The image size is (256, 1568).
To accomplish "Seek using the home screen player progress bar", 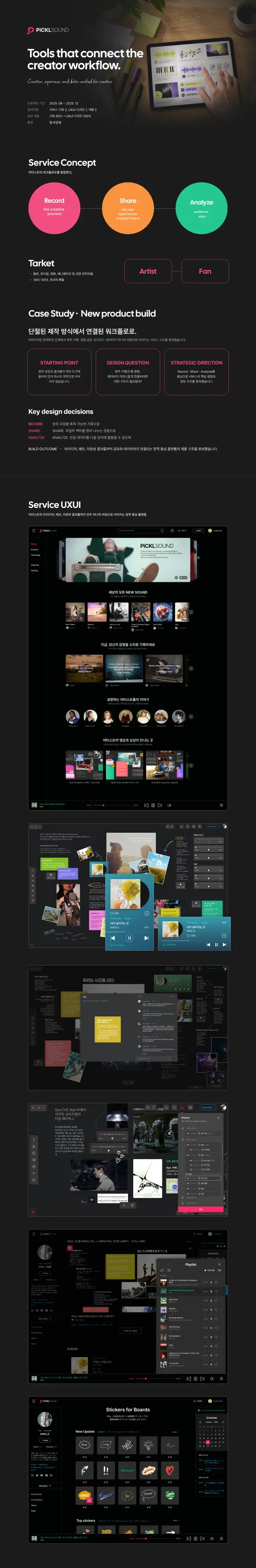I will [112, 805].
